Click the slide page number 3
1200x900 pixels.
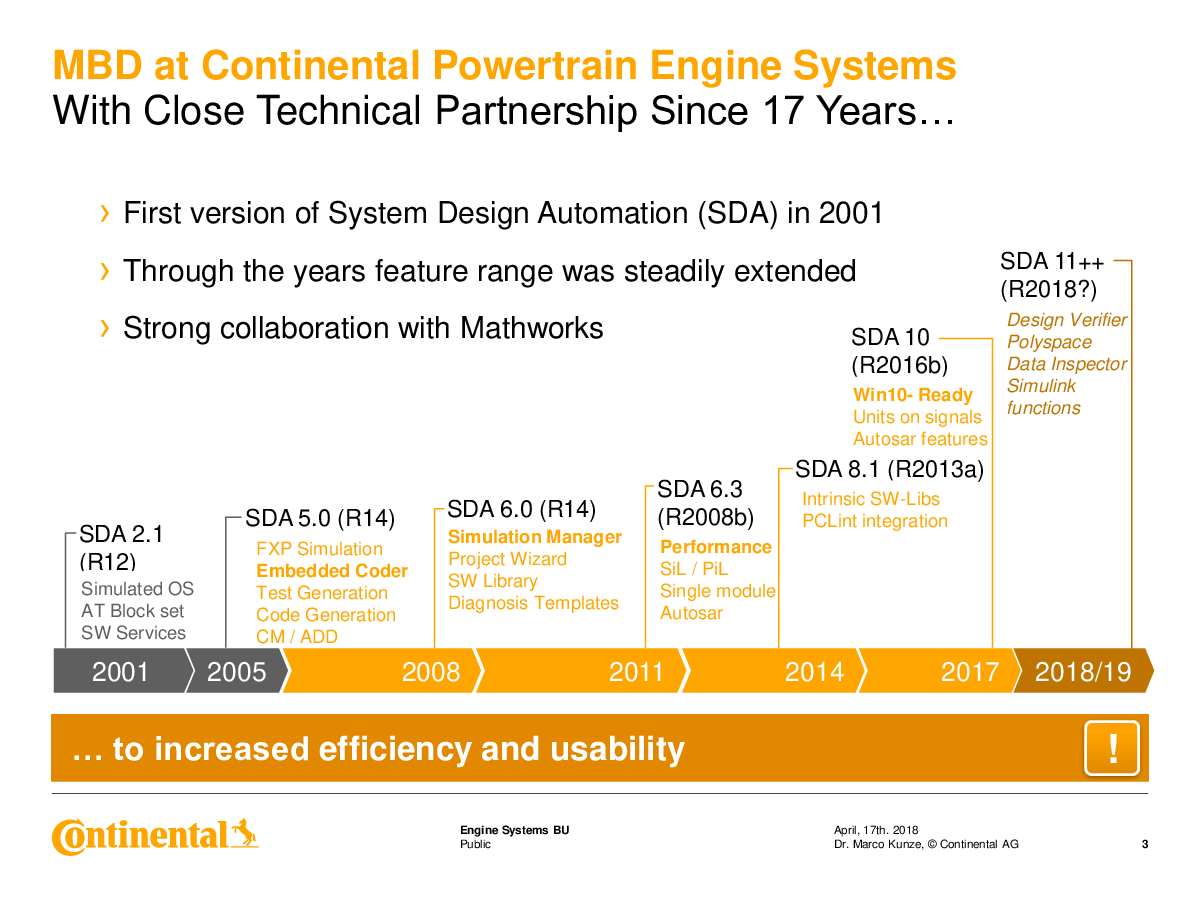pyautogui.click(x=1145, y=844)
